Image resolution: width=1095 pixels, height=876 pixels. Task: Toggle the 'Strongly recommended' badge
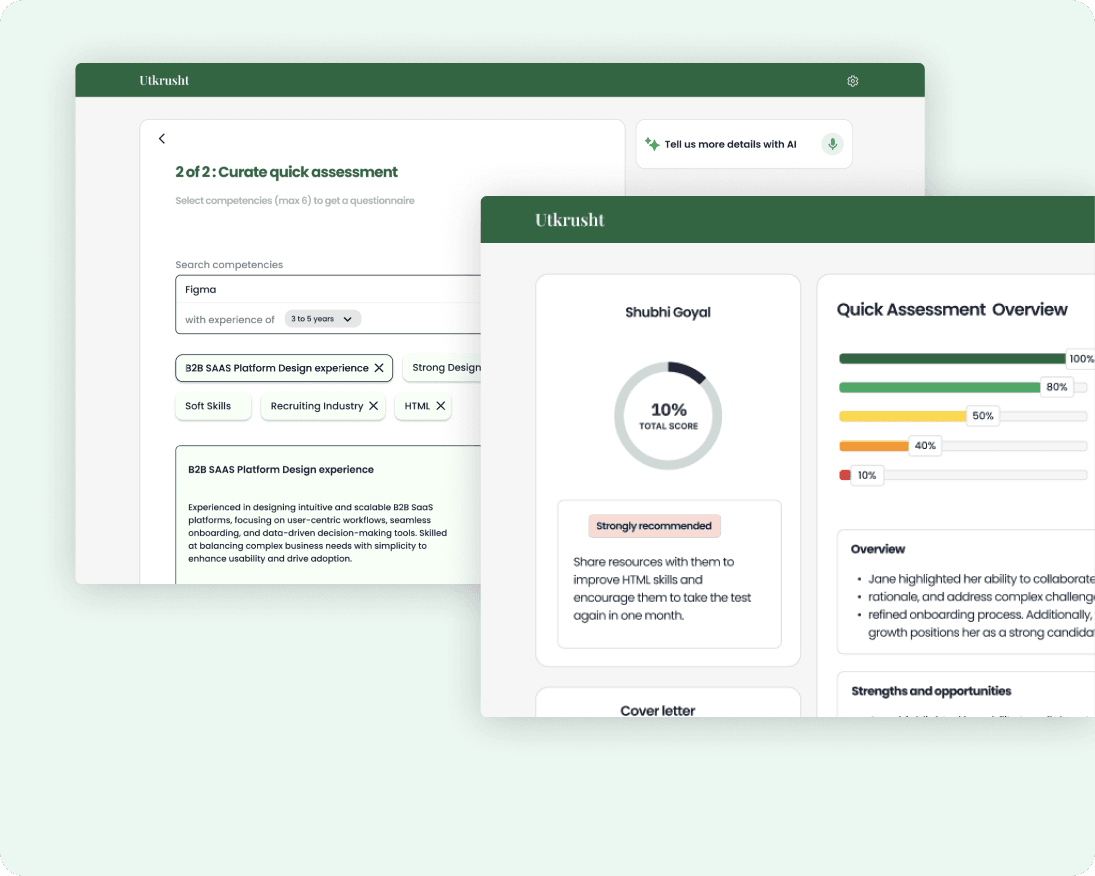click(x=654, y=526)
